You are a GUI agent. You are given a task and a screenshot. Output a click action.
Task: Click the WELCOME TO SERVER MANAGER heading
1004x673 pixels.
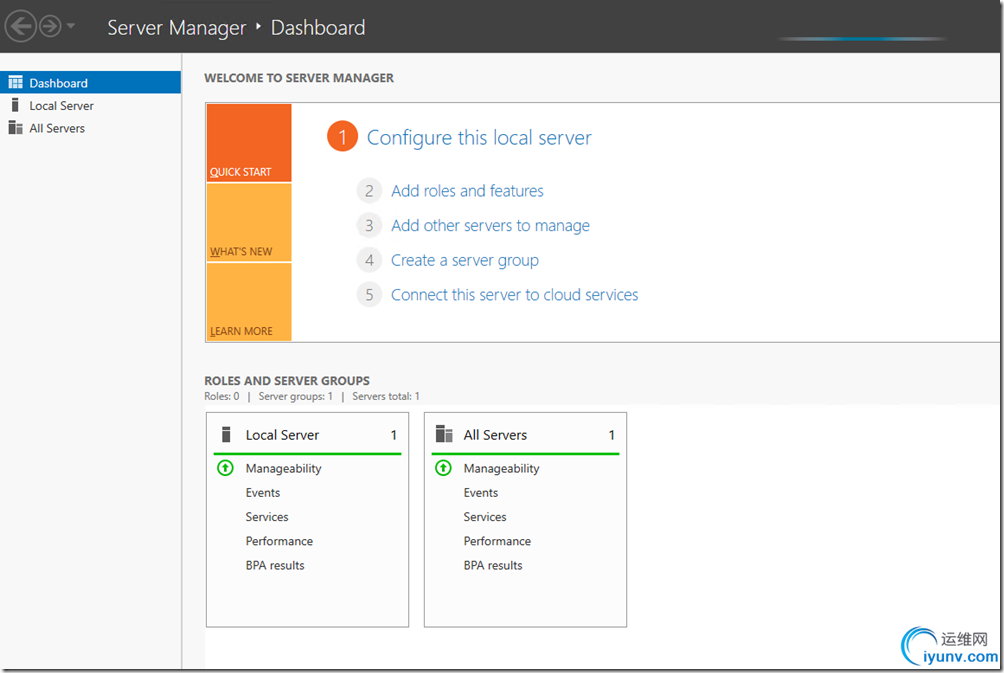pyautogui.click(x=299, y=77)
